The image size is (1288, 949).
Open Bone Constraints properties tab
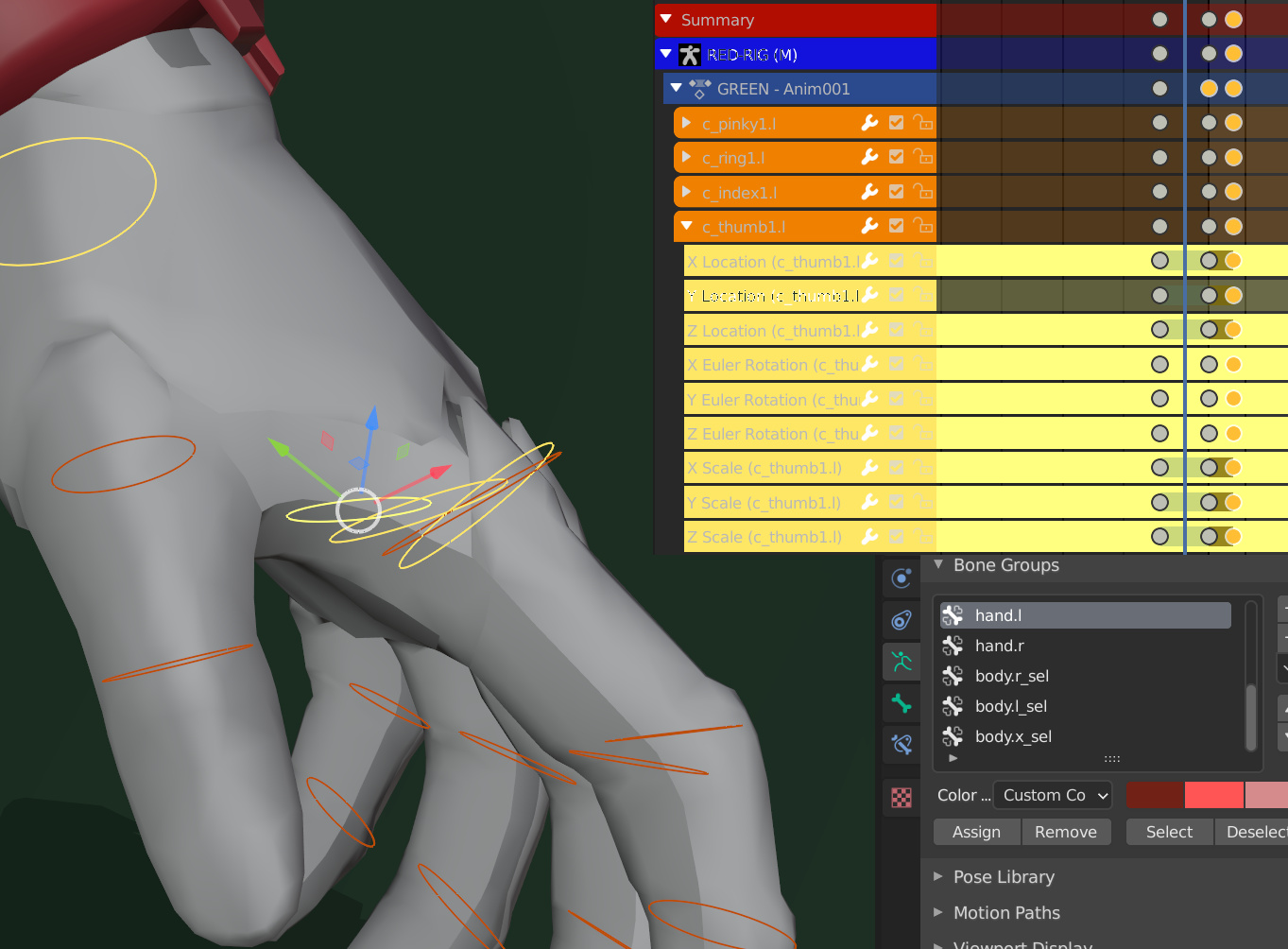[x=902, y=744]
